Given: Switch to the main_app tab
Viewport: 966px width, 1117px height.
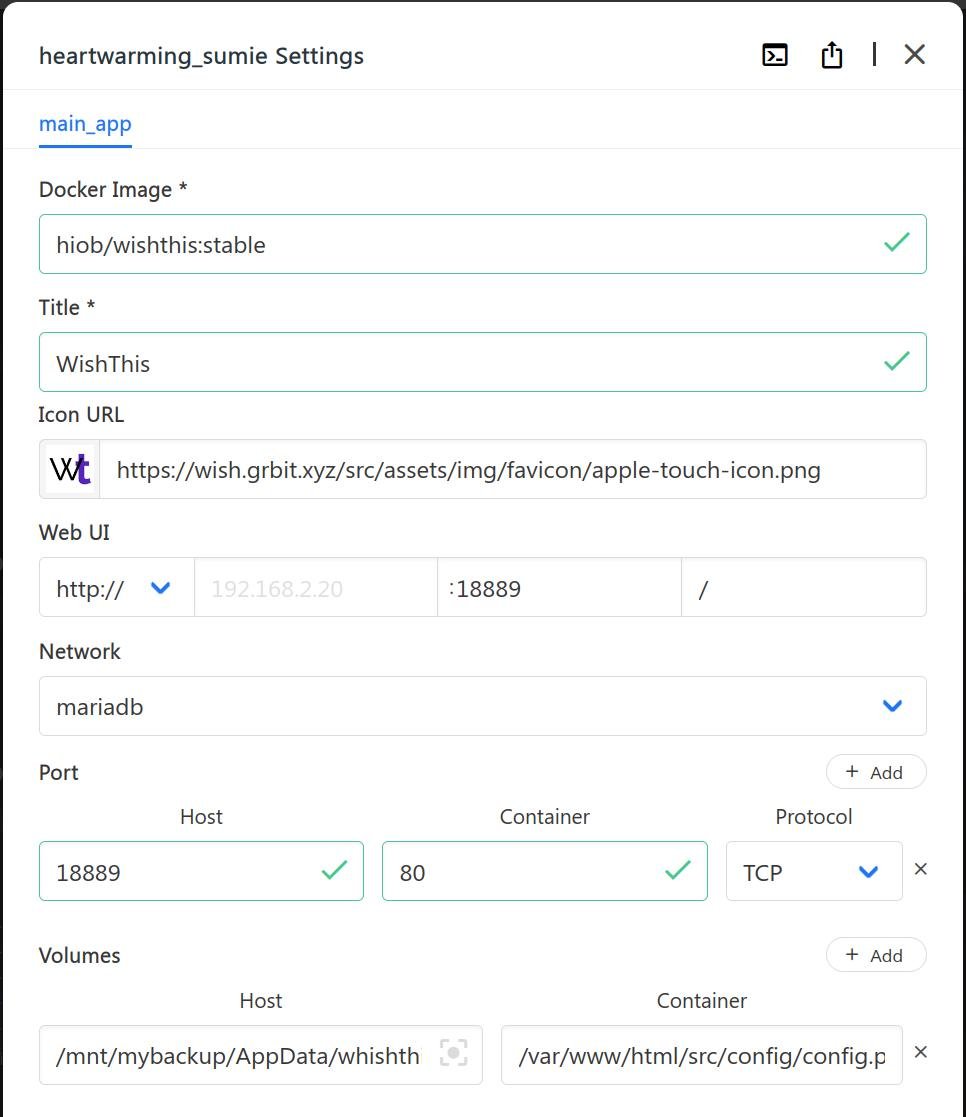Looking at the screenshot, I should click(85, 125).
